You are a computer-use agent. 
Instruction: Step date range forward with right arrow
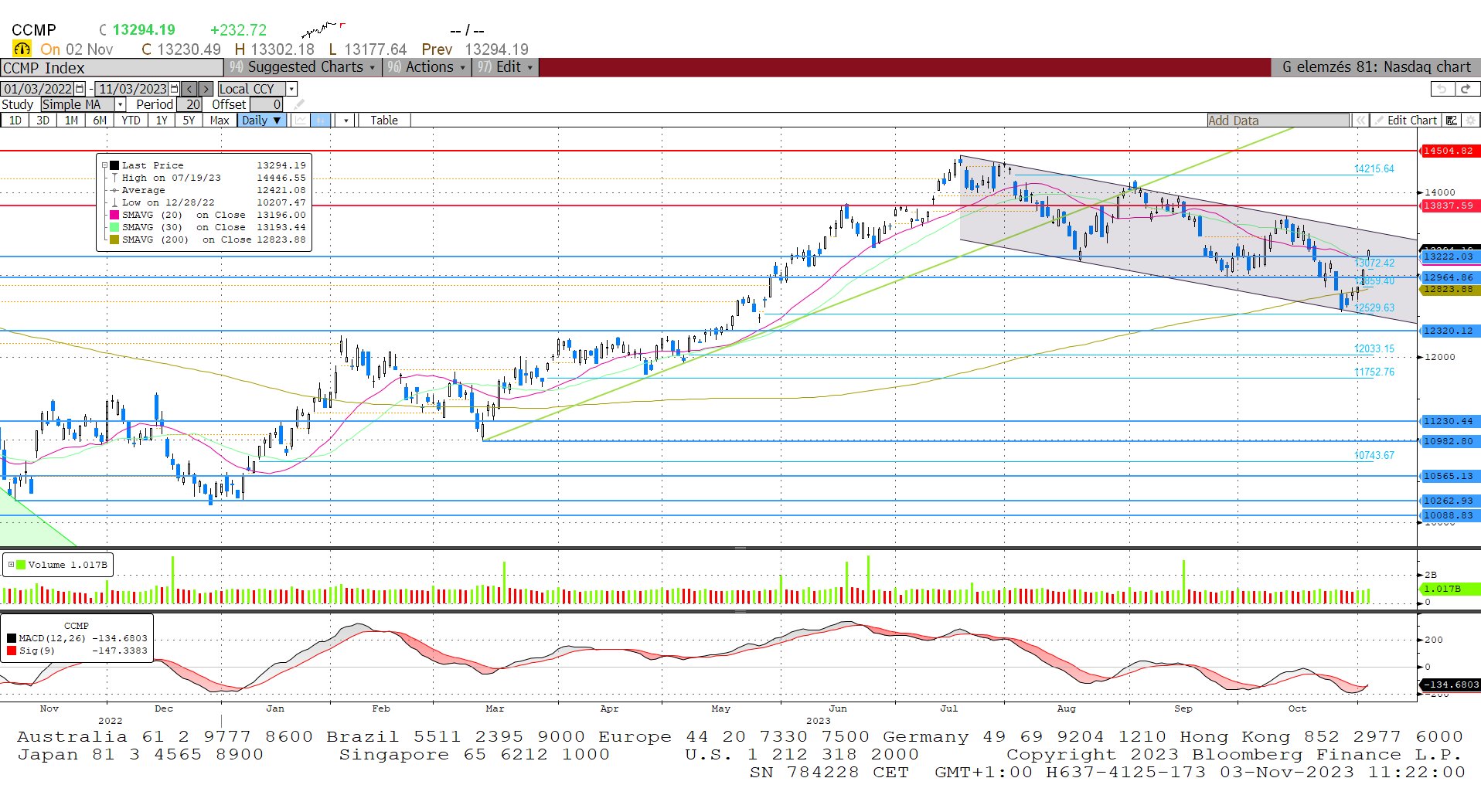tap(205, 89)
